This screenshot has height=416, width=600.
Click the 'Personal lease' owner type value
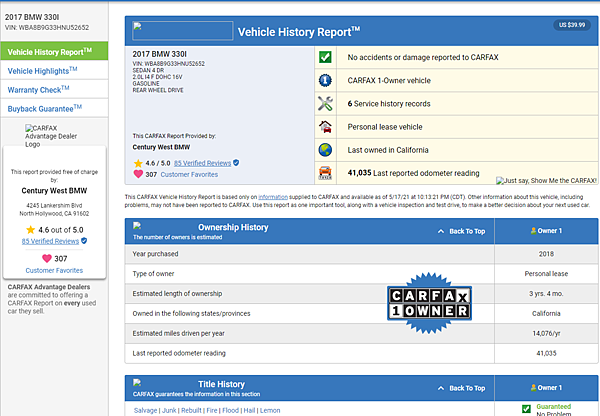[546, 274]
